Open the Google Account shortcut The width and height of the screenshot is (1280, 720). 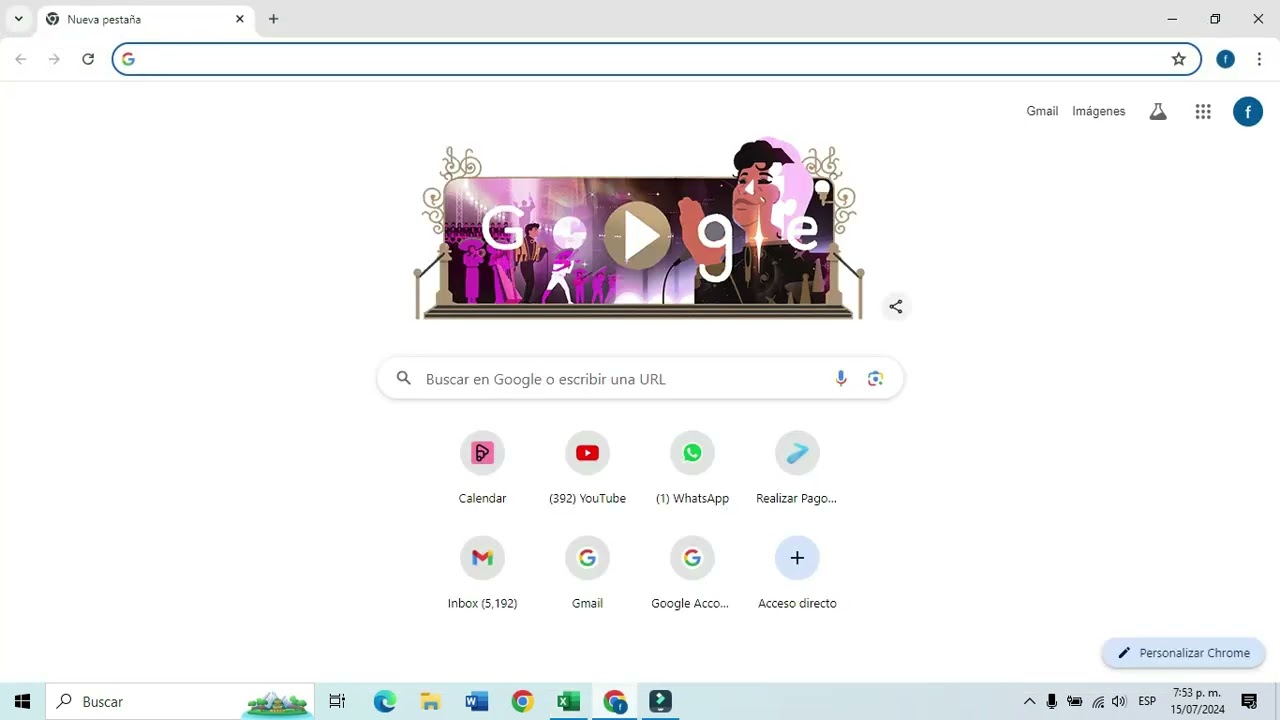(692, 573)
